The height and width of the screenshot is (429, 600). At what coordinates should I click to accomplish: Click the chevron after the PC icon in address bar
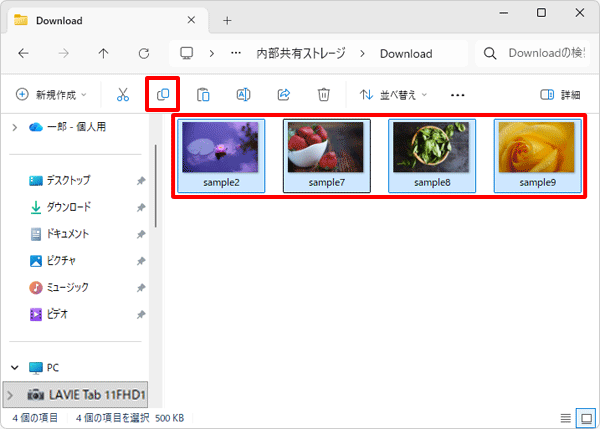[211, 54]
